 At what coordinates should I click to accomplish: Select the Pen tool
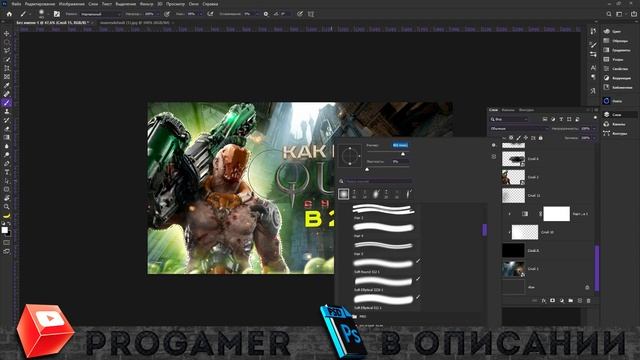[x=7, y=164]
